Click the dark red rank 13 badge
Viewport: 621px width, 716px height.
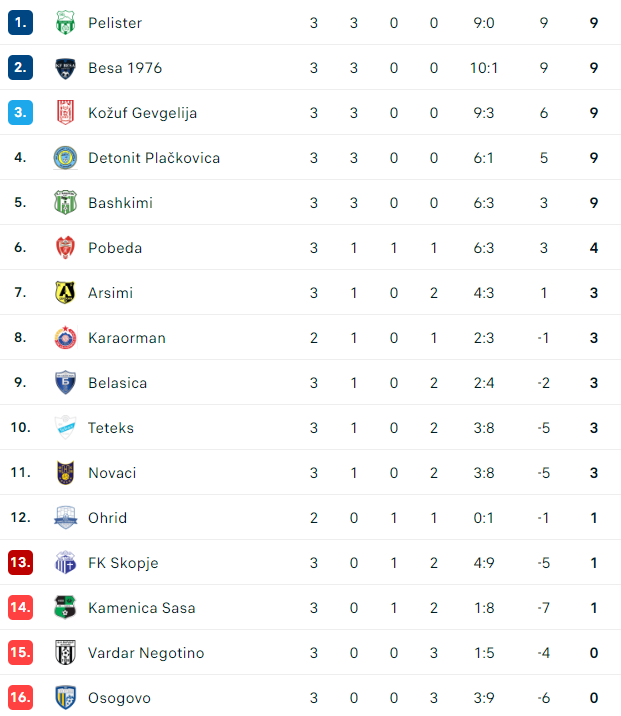click(20, 563)
